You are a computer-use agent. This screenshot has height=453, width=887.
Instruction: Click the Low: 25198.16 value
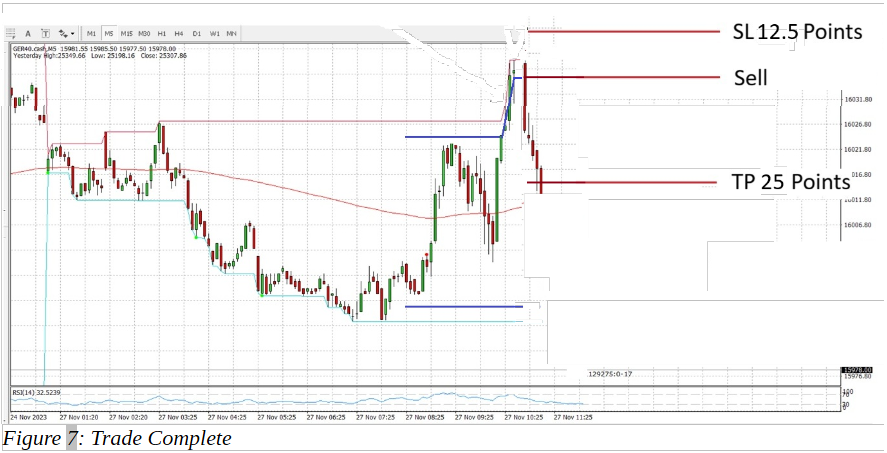(x=113, y=56)
